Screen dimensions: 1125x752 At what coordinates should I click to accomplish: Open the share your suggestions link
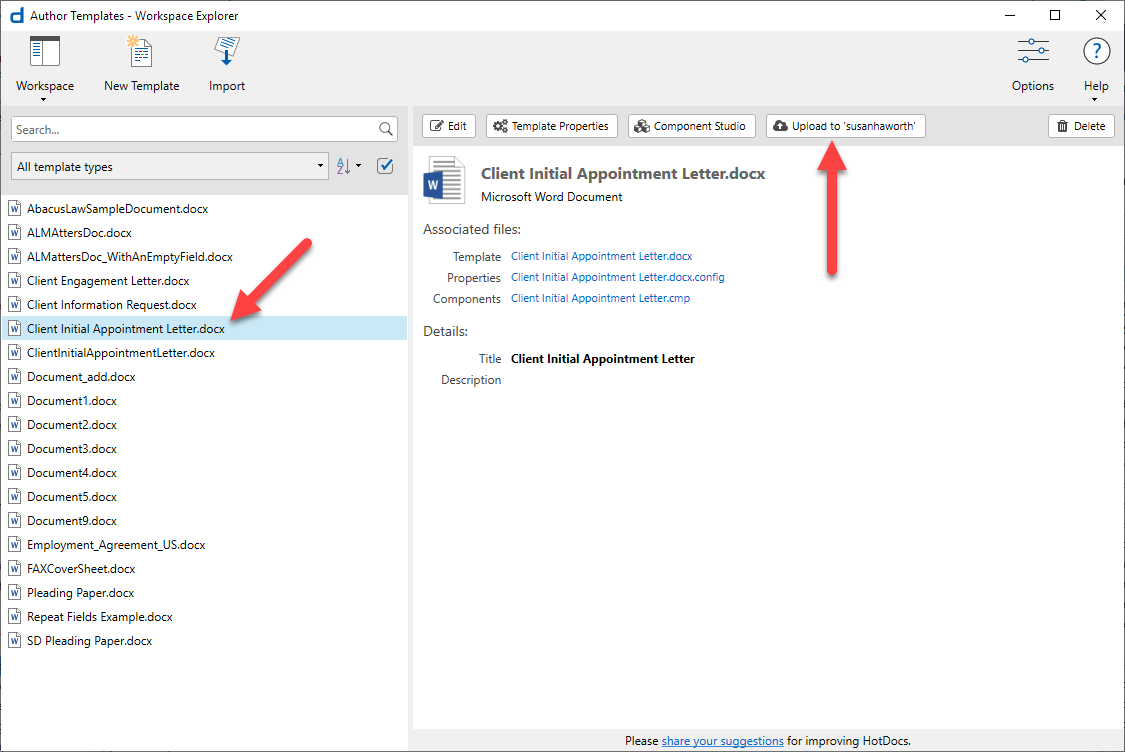tap(722, 741)
